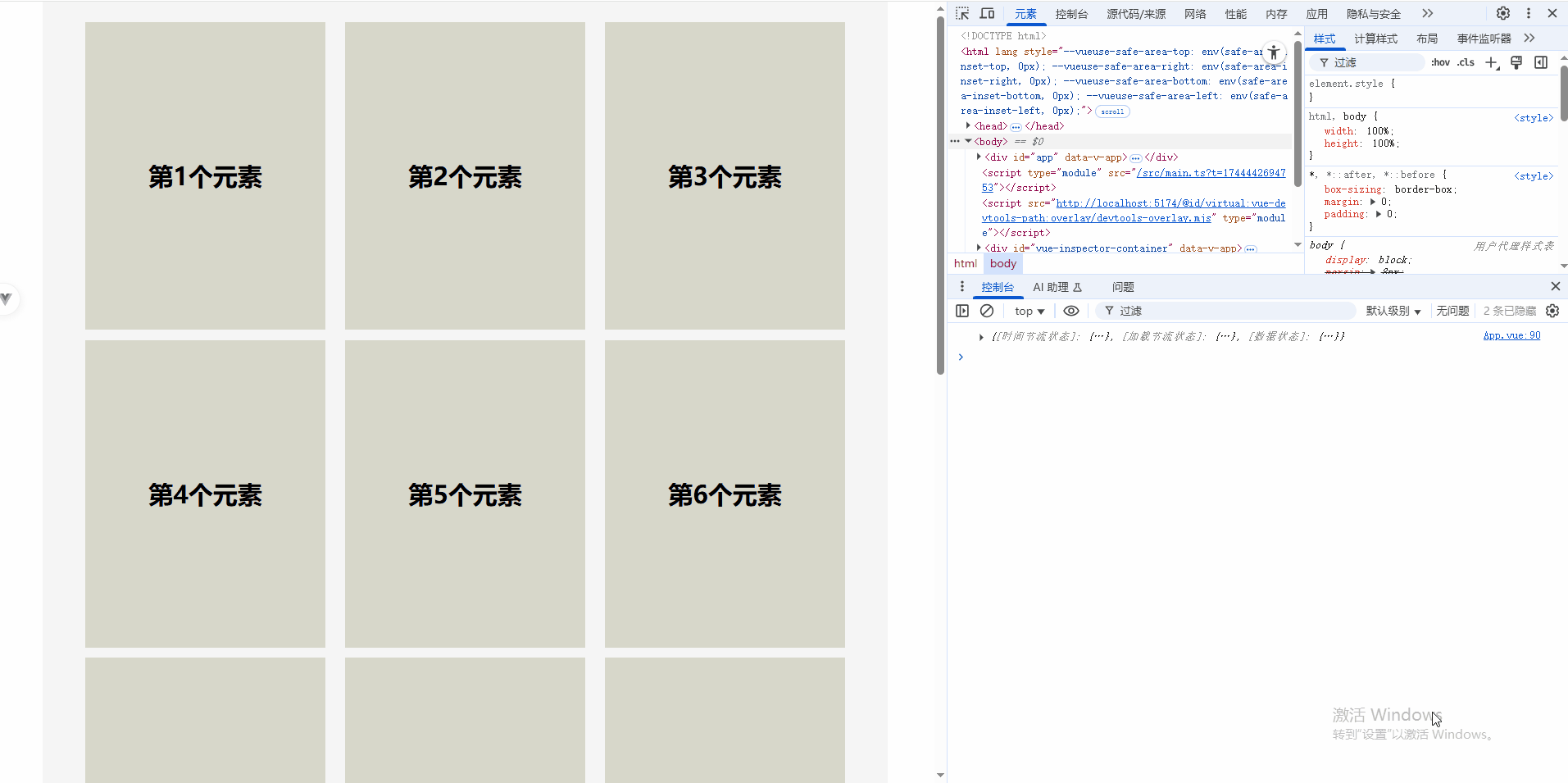
Task: Close the DevTools panel
Action: tap(1552, 13)
